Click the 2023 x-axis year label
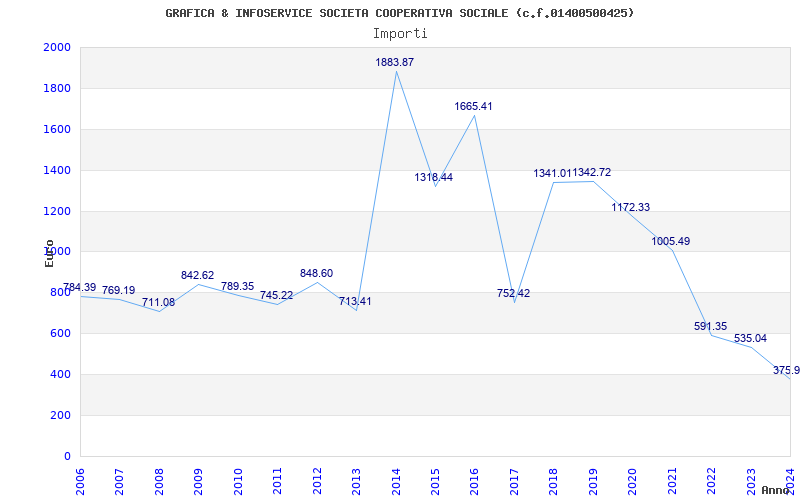This screenshot has height=500, width=800. [x=751, y=482]
